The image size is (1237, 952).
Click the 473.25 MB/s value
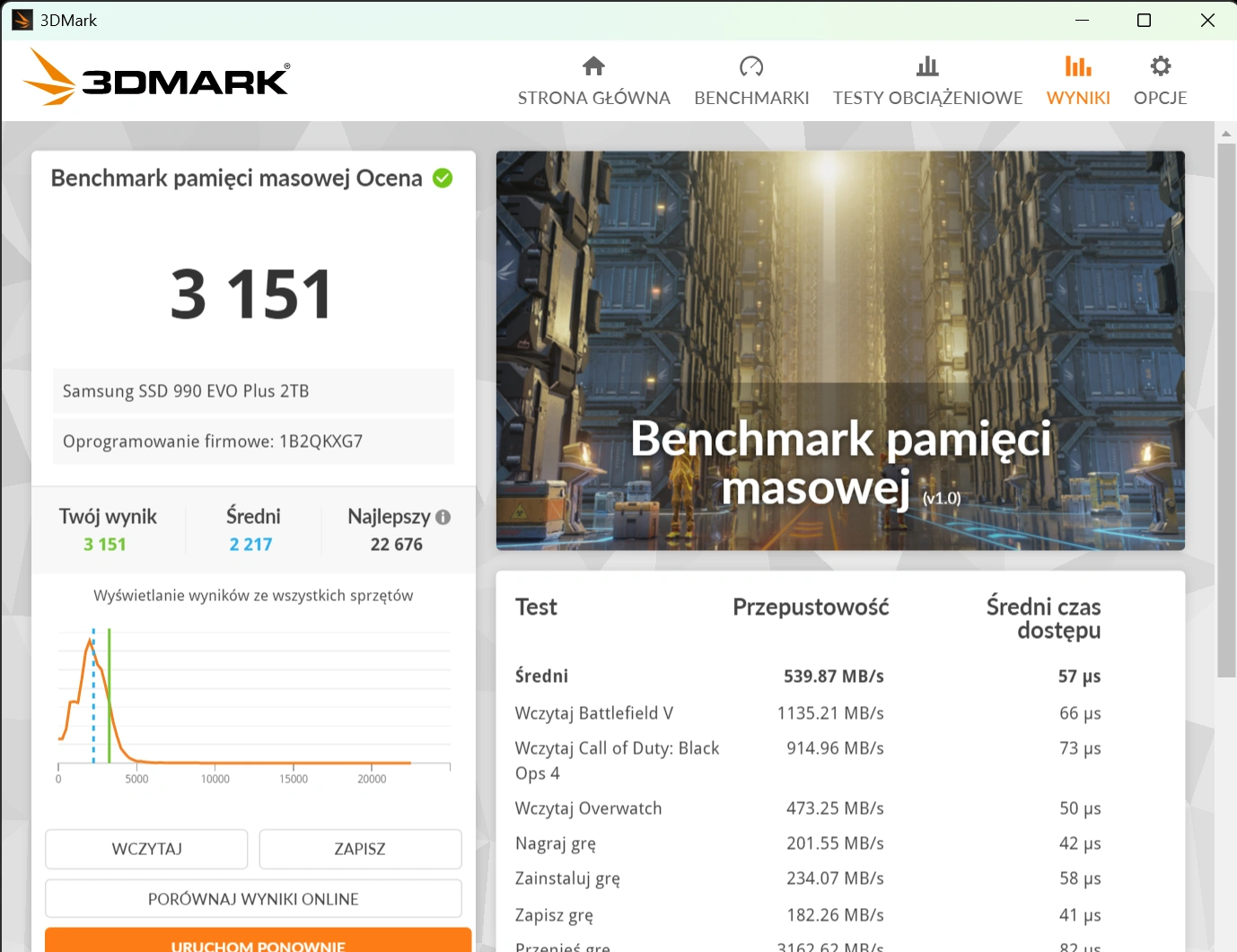[x=836, y=808]
